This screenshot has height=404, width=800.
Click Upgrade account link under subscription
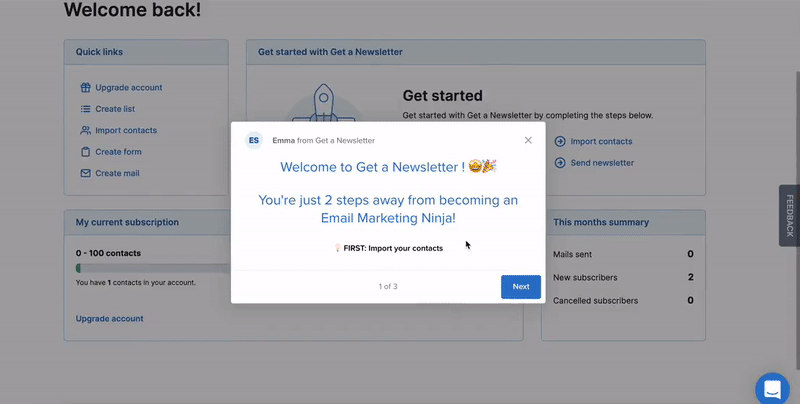pos(109,319)
